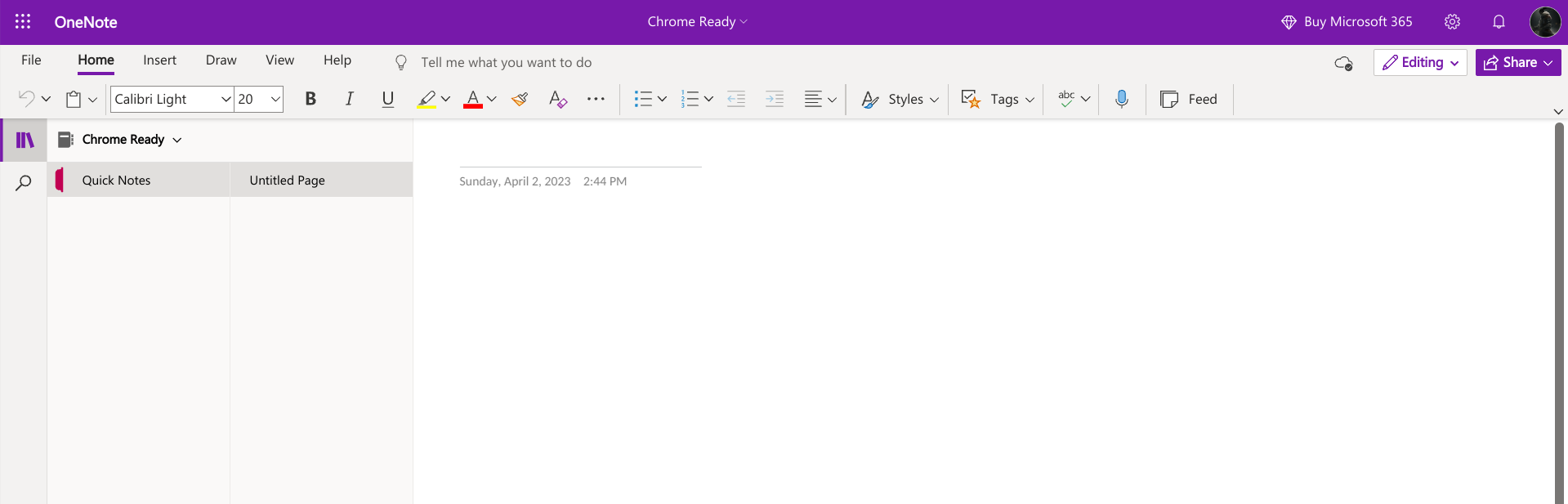Decrease indent of paragraph
The image size is (1568, 504).
(x=736, y=99)
